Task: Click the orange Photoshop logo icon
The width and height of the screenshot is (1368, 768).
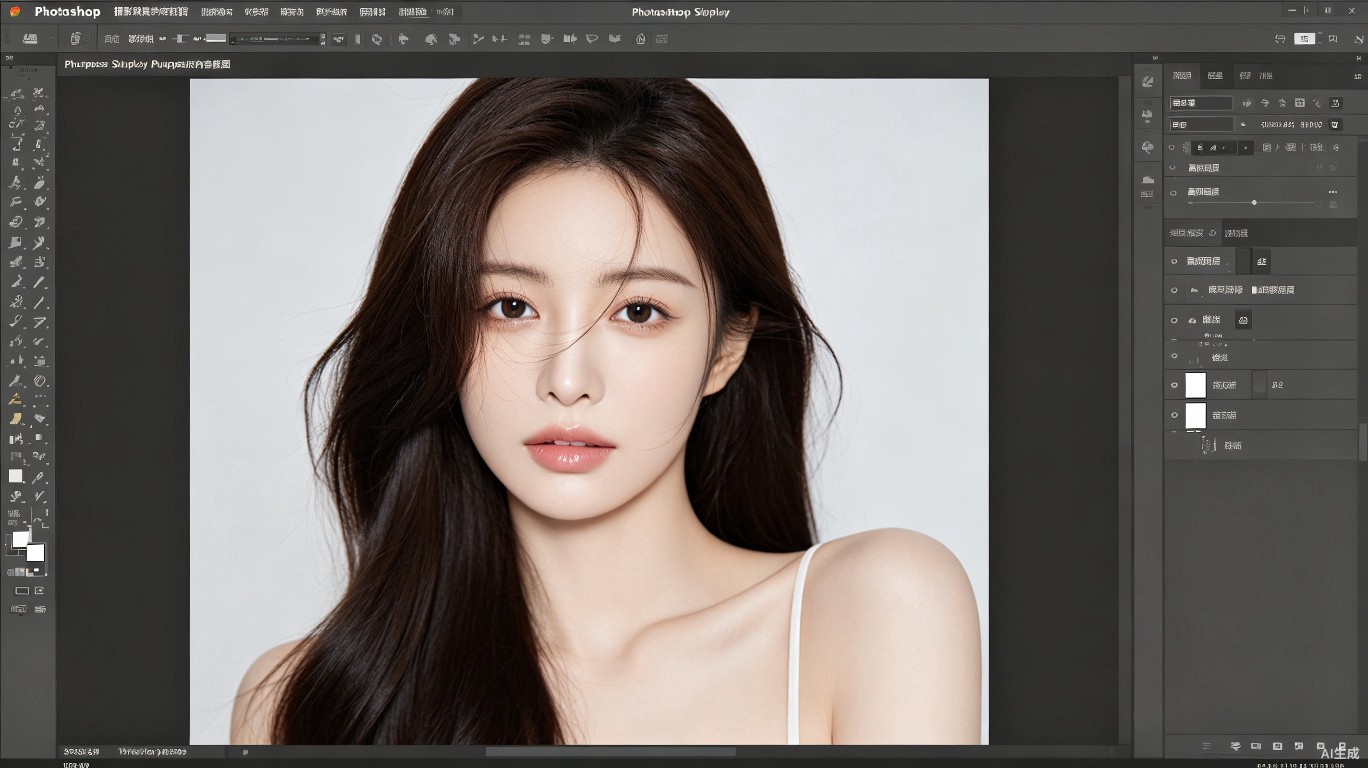Action: click(15, 12)
